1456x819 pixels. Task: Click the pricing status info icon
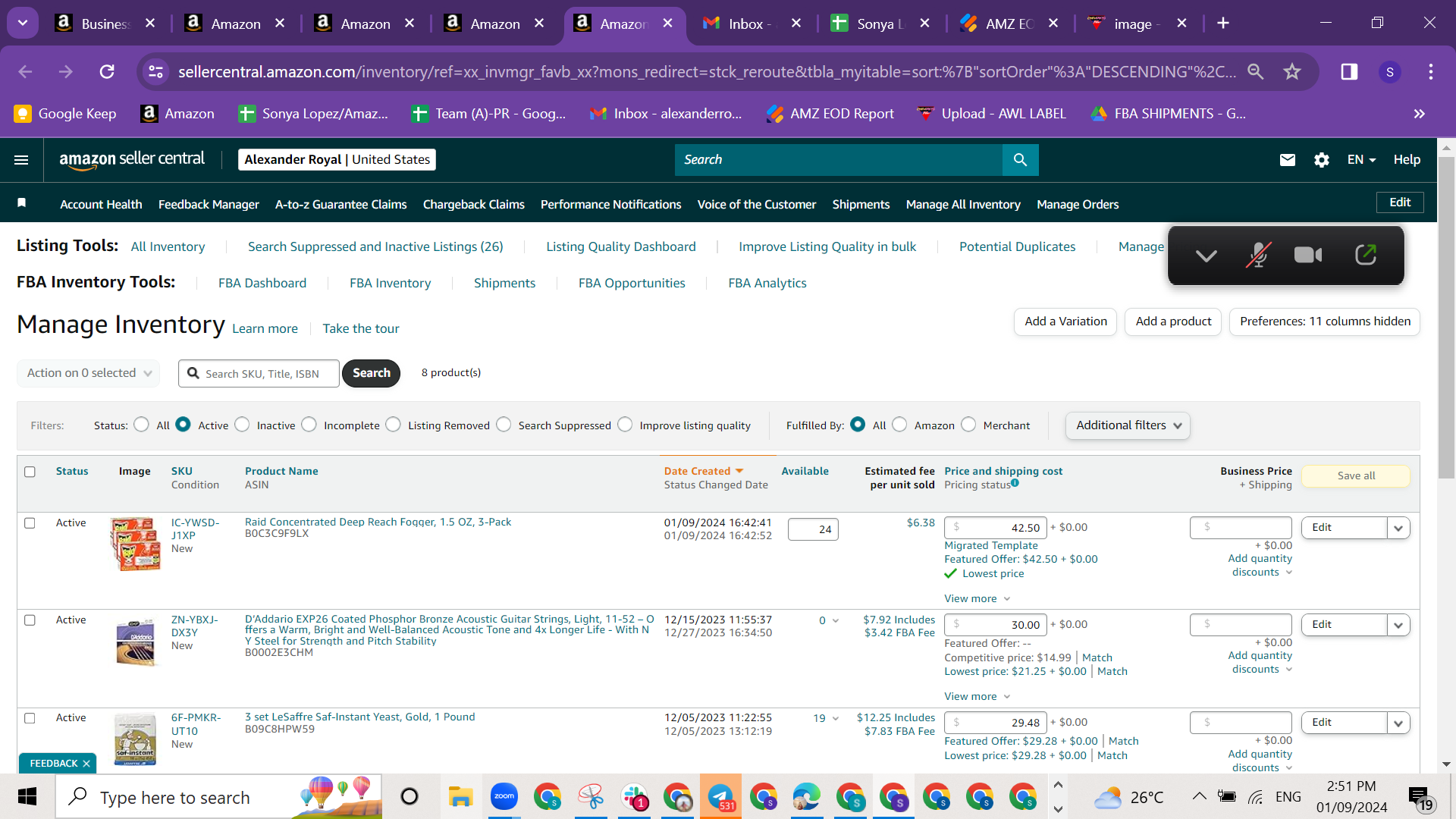pyautogui.click(x=1015, y=483)
